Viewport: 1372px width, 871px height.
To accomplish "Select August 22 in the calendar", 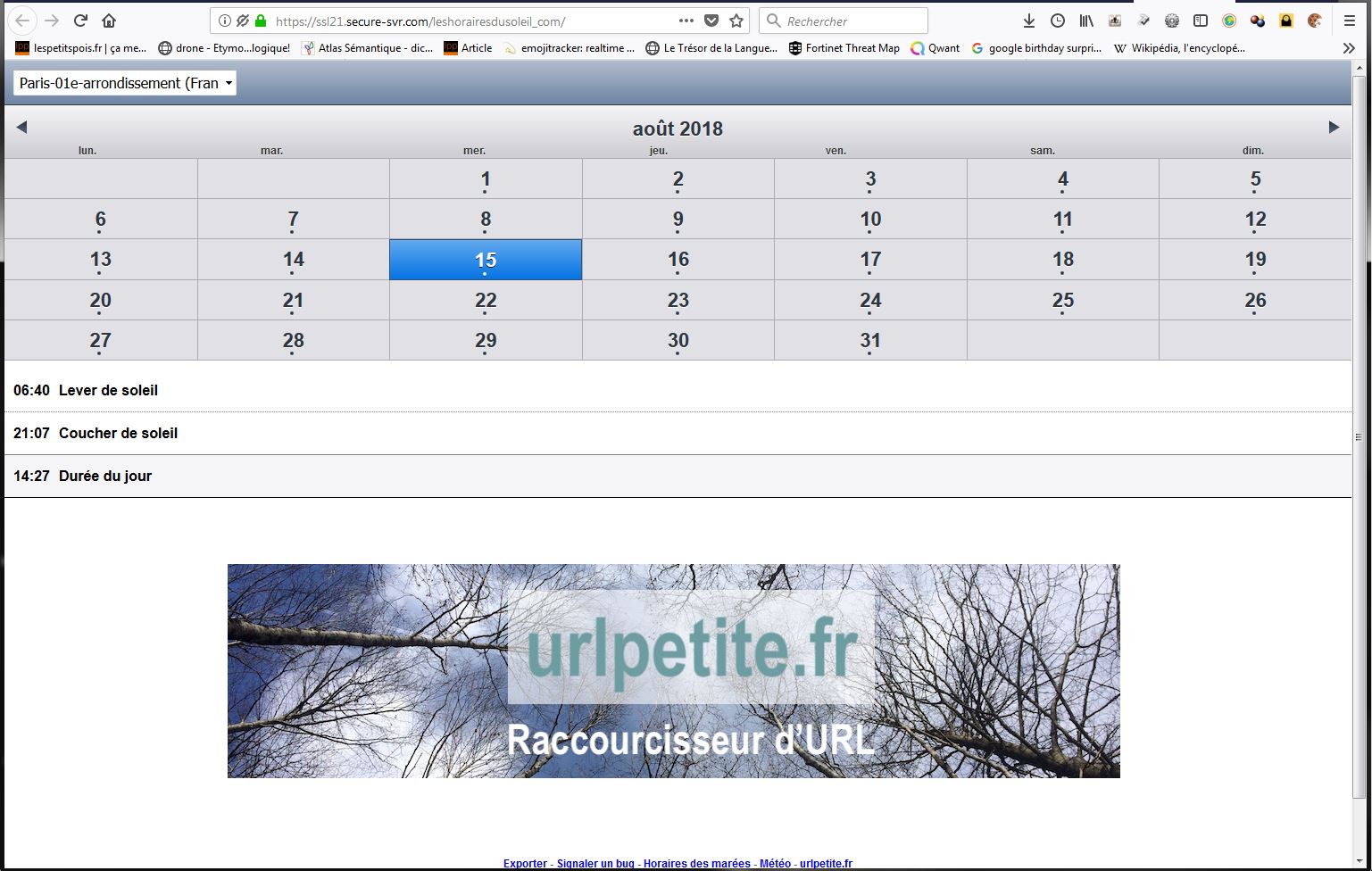I will [x=486, y=301].
